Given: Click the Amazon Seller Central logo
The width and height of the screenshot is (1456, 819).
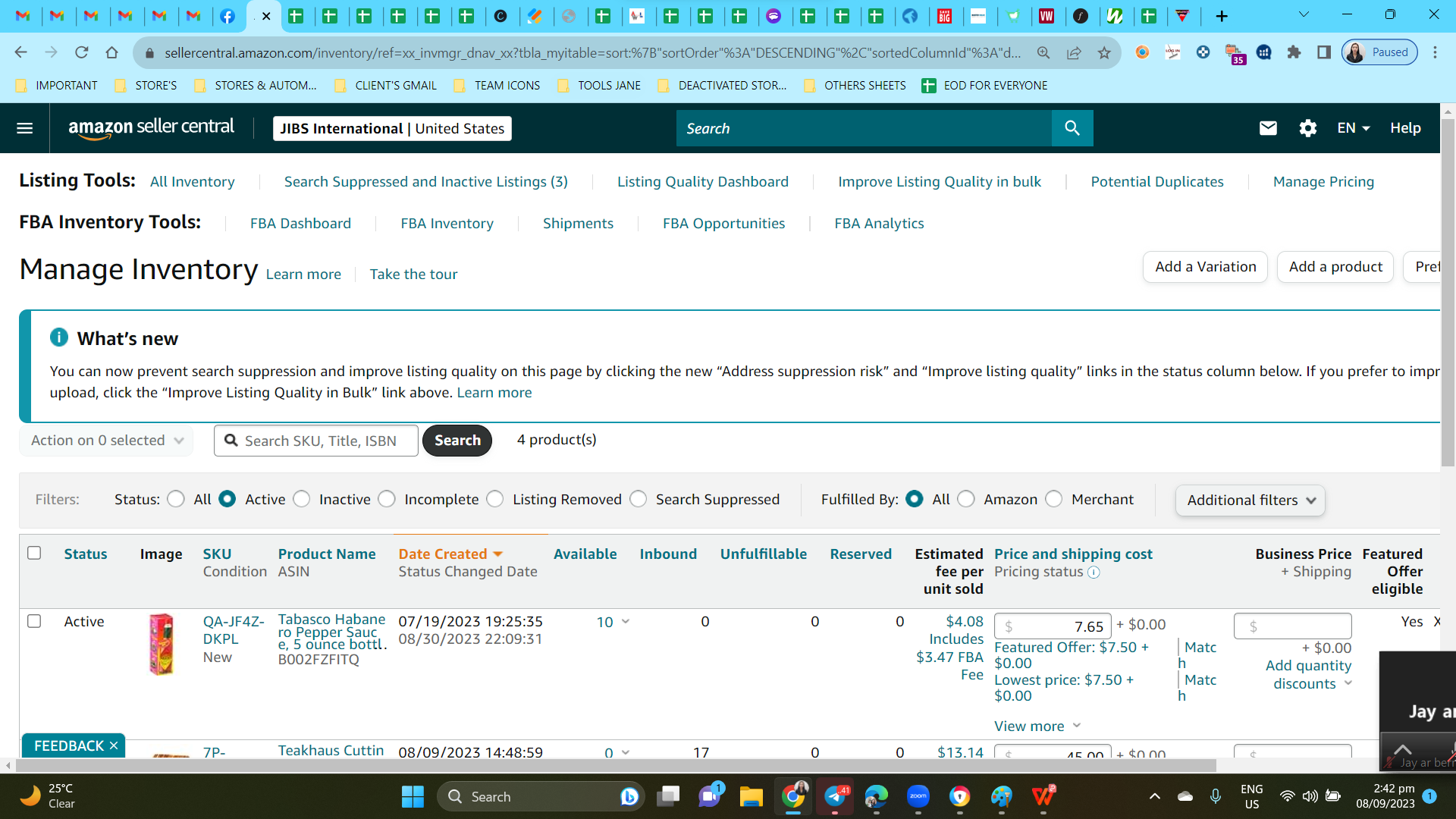Looking at the screenshot, I should click(152, 127).
